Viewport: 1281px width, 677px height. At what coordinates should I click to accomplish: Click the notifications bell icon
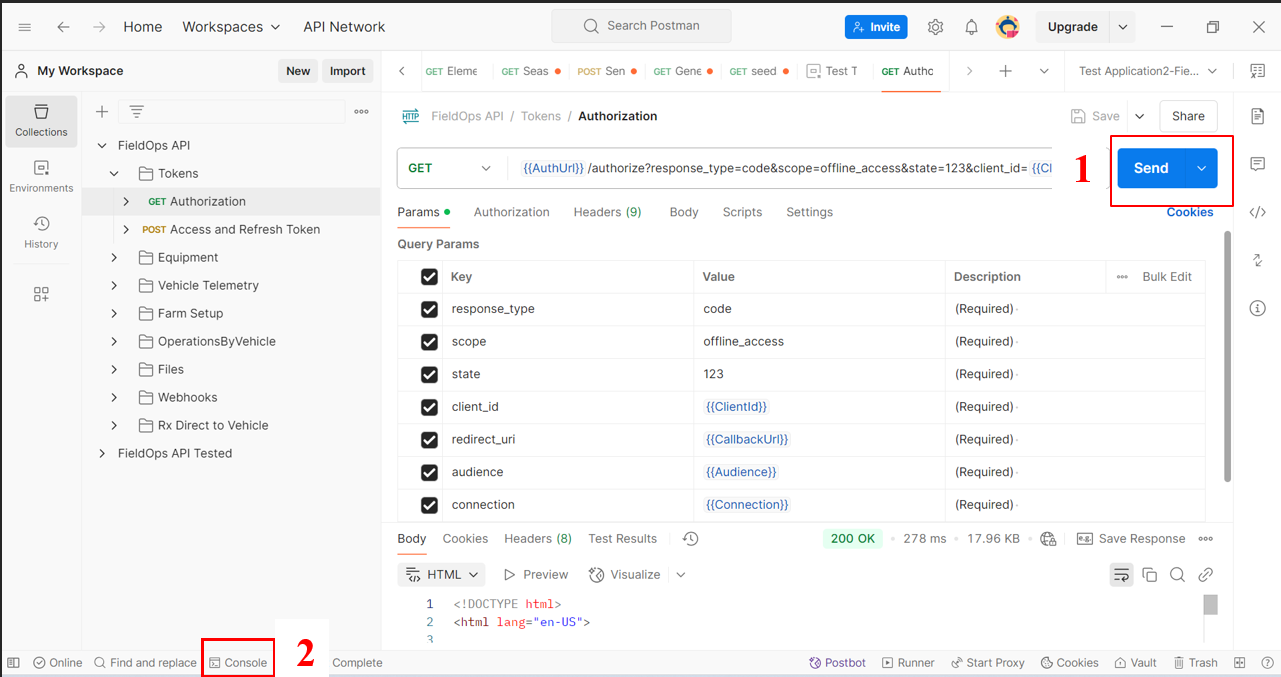pyautogui.click(x=971, y=27)
